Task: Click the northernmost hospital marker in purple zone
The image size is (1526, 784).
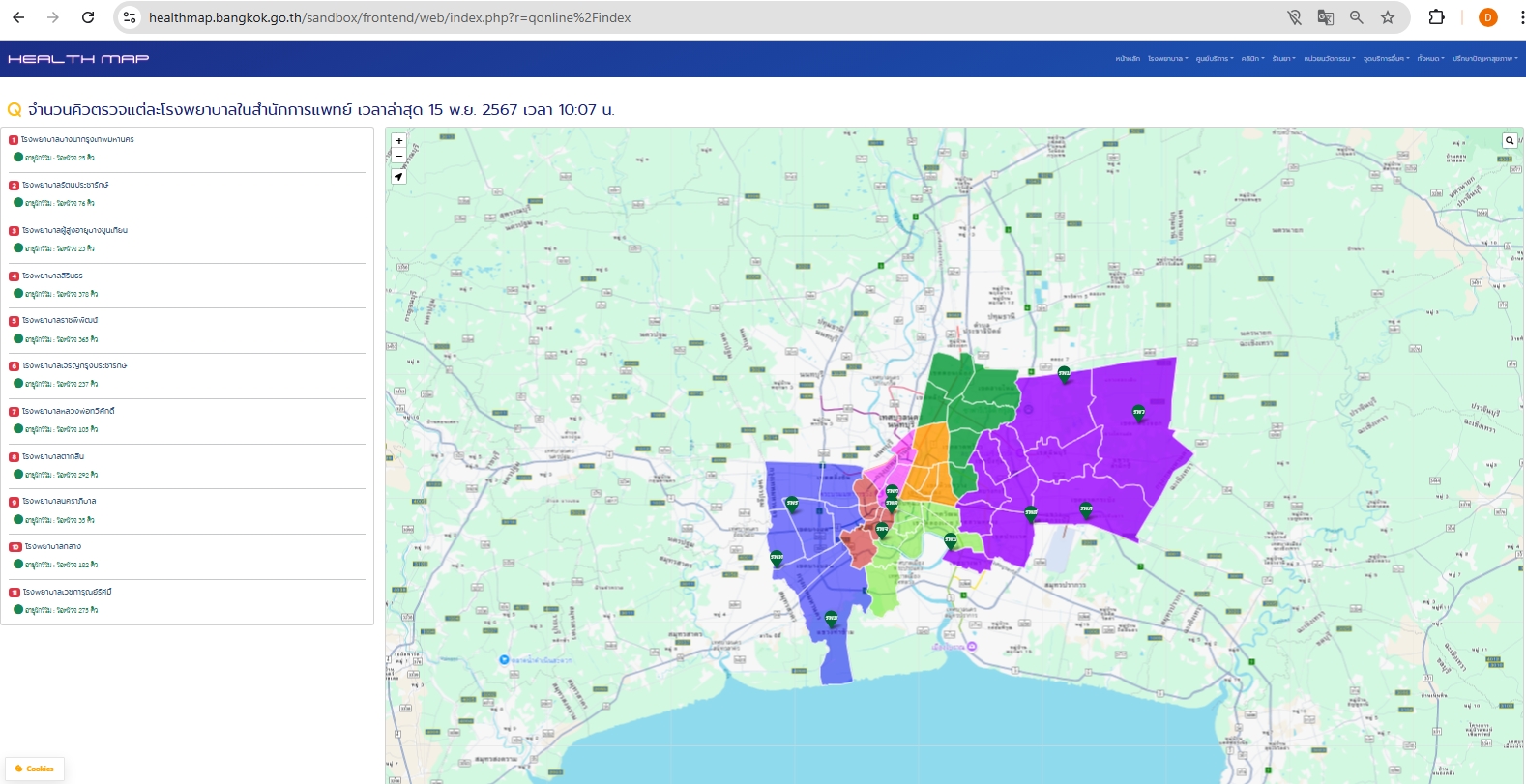Action: point(1064,374)
